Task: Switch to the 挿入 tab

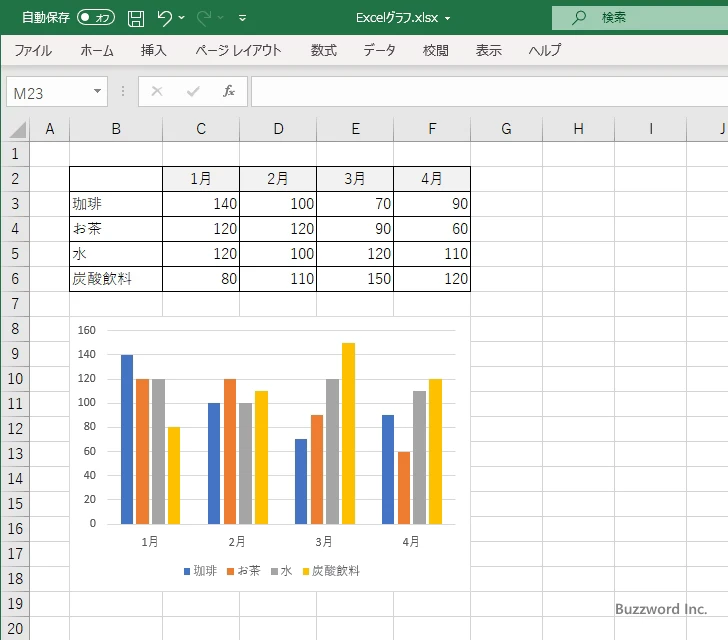Action: tap(154, 50)
